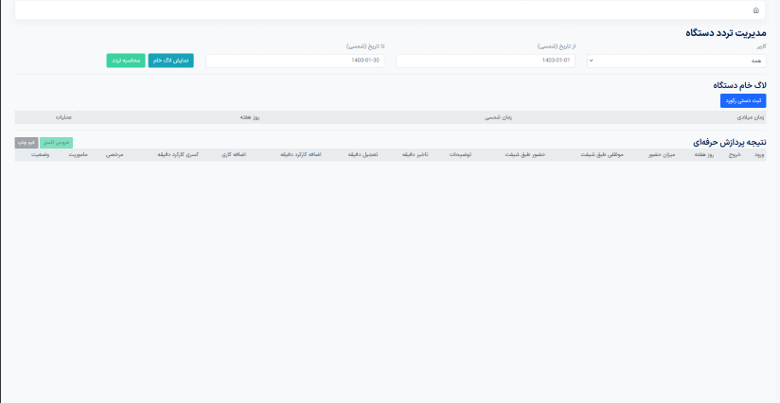This screenshot has width=780, height=403.
Task: Click روز هفته header in results table
Action: click(x=704, y=155)
